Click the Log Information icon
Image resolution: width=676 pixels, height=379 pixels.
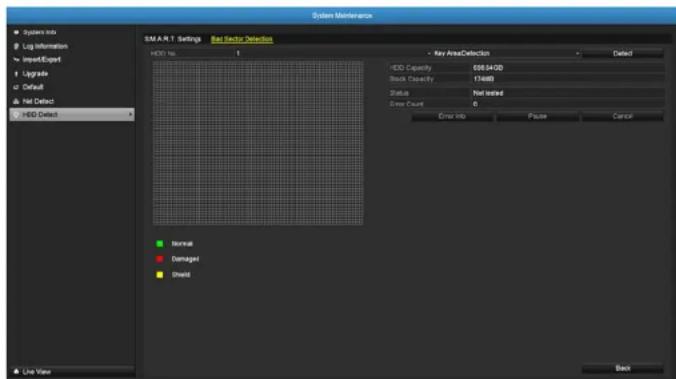point(16,46)
